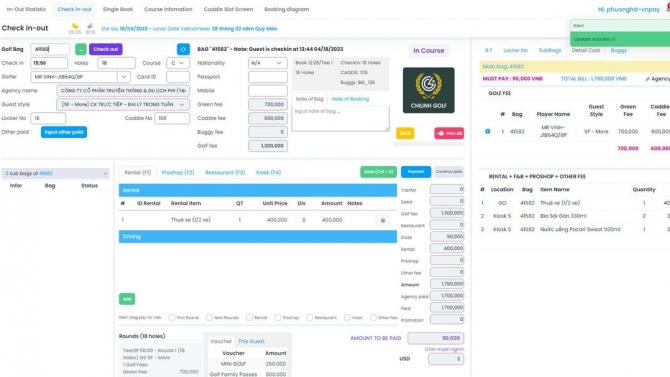Click the green Save (Ctrl + S) button
This screenshot has height=377, width=670.
[x=378, y=172]
